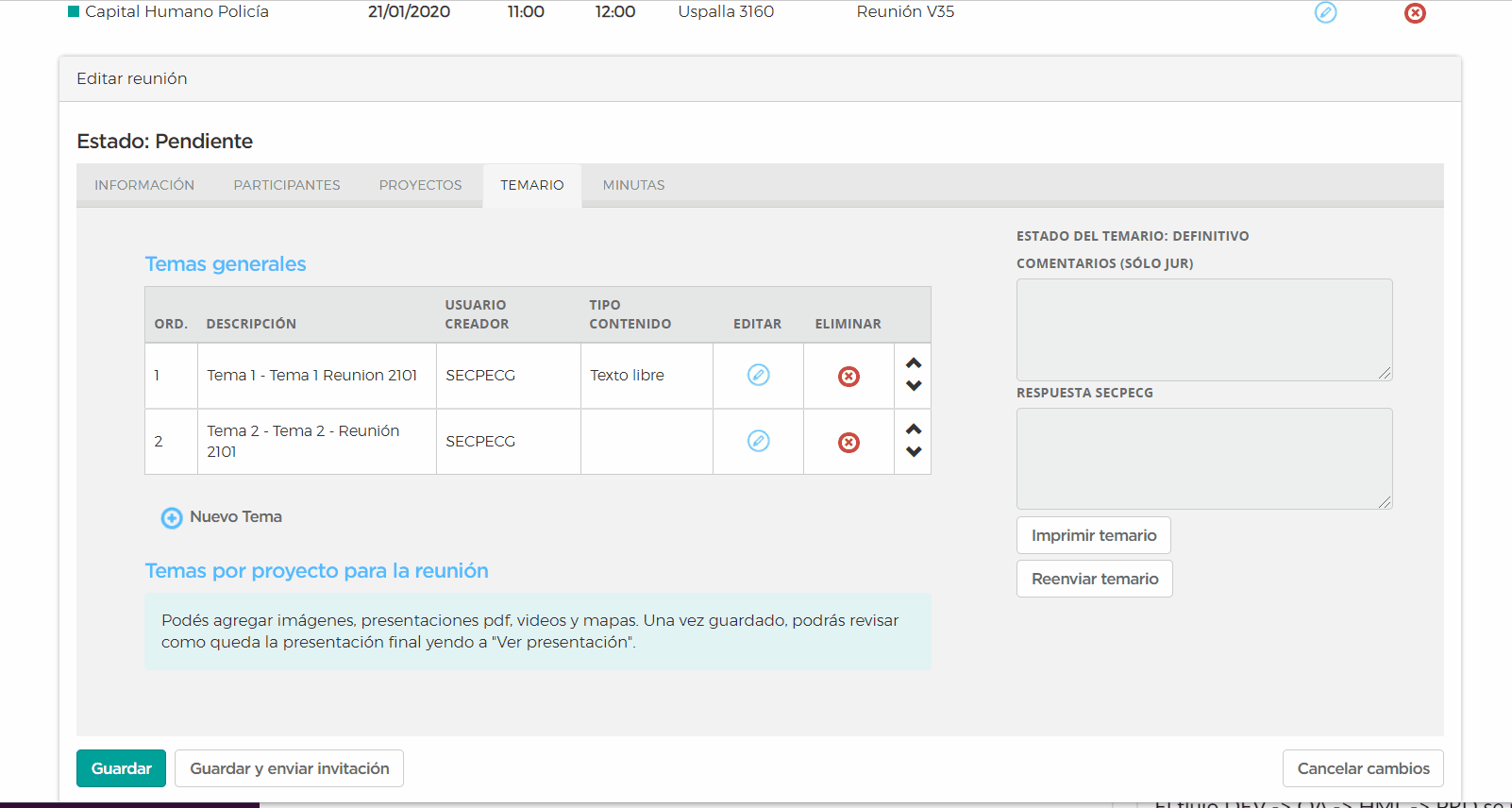The image size is (1512, 808).
Task: Open the Minutas tab
Action: click(633, 185)
